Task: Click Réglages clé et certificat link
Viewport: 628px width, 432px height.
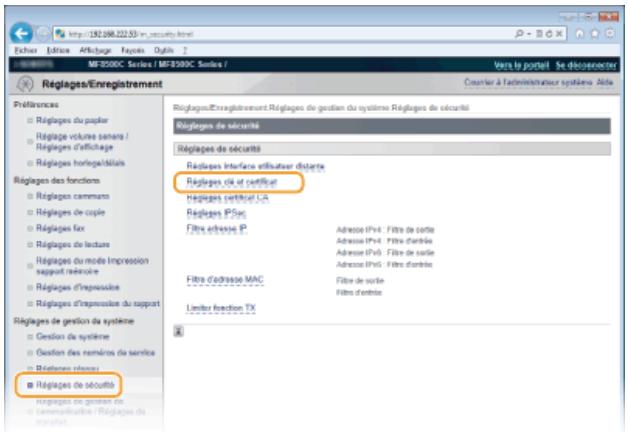Action: (x=231, y=182)
